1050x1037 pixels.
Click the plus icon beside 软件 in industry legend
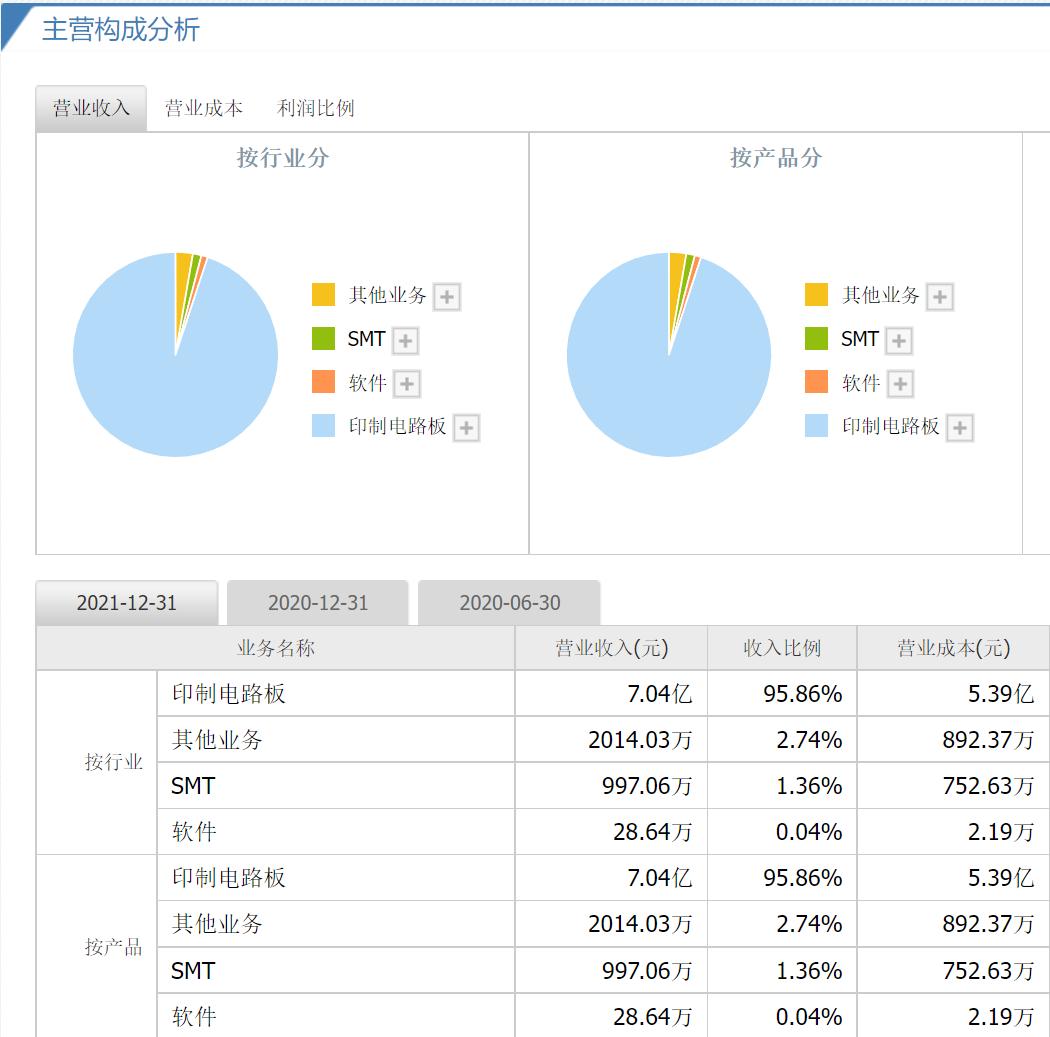click(x=405, y=383)
